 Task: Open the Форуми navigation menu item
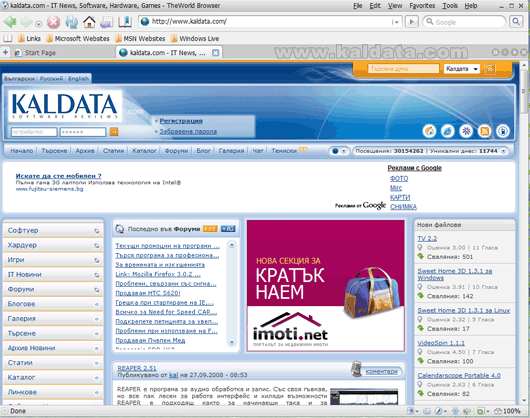coord(176,151)
